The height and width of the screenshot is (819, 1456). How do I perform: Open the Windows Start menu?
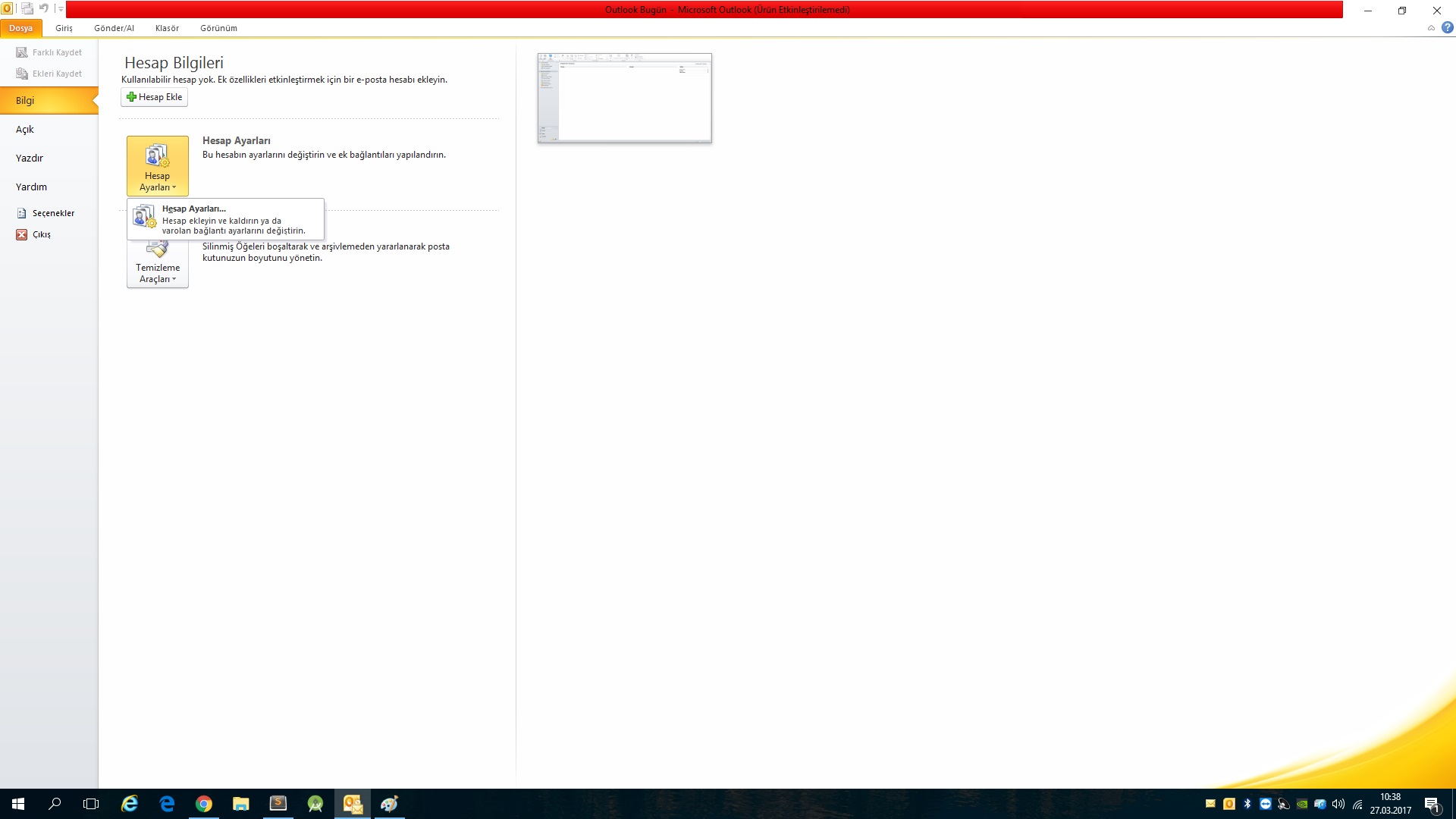click(18, 804)
